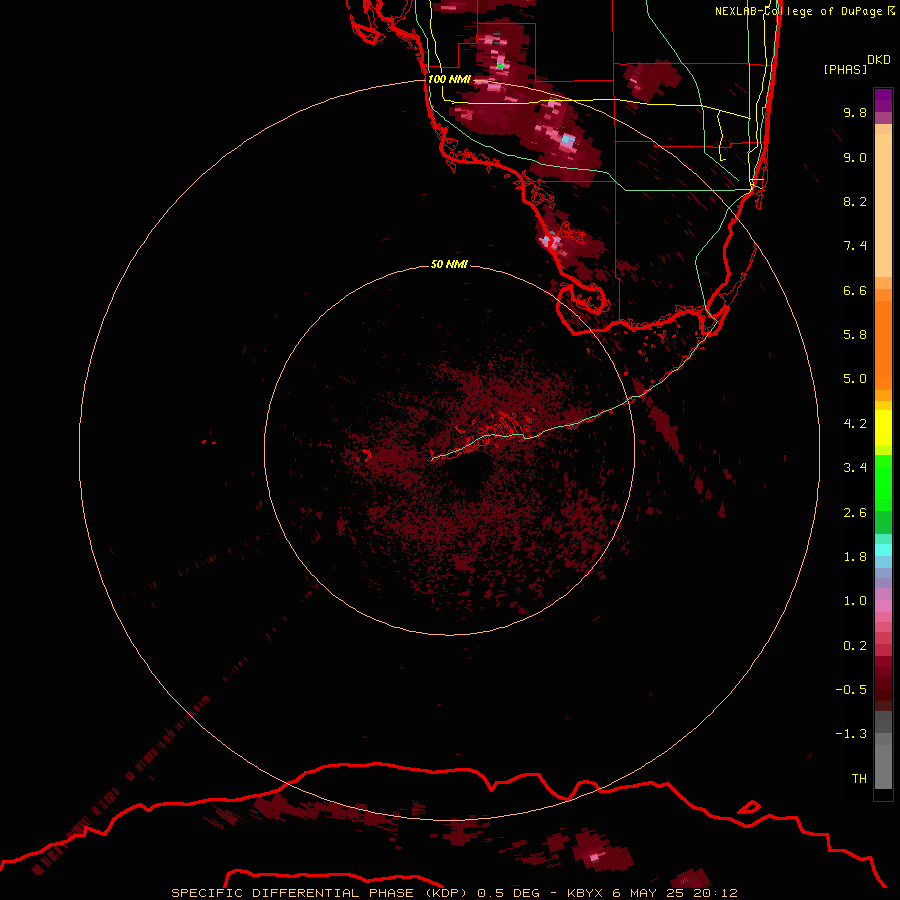Click the 50 NMI range ring label

pyautogui.click(x=449, y=264)
